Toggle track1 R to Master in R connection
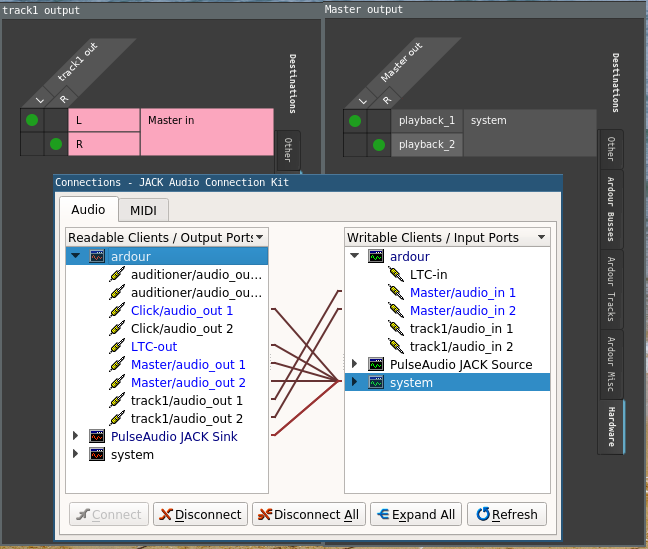 coord(55,144)
